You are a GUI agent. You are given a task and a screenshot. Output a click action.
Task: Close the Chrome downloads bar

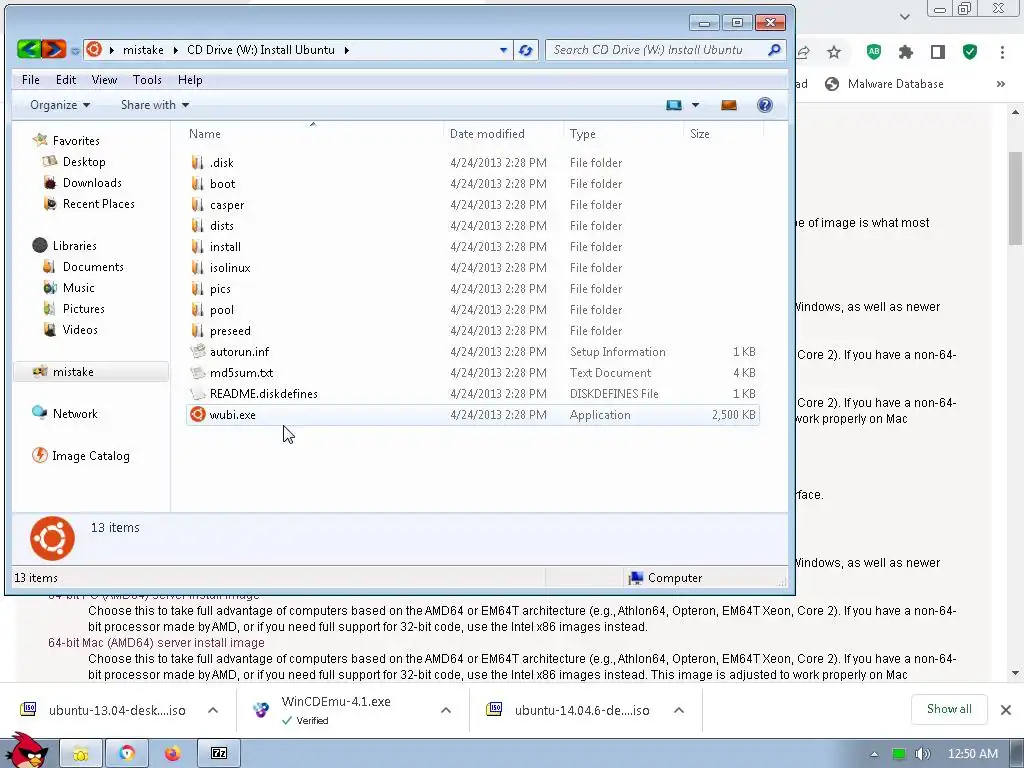coord(1006,710)
